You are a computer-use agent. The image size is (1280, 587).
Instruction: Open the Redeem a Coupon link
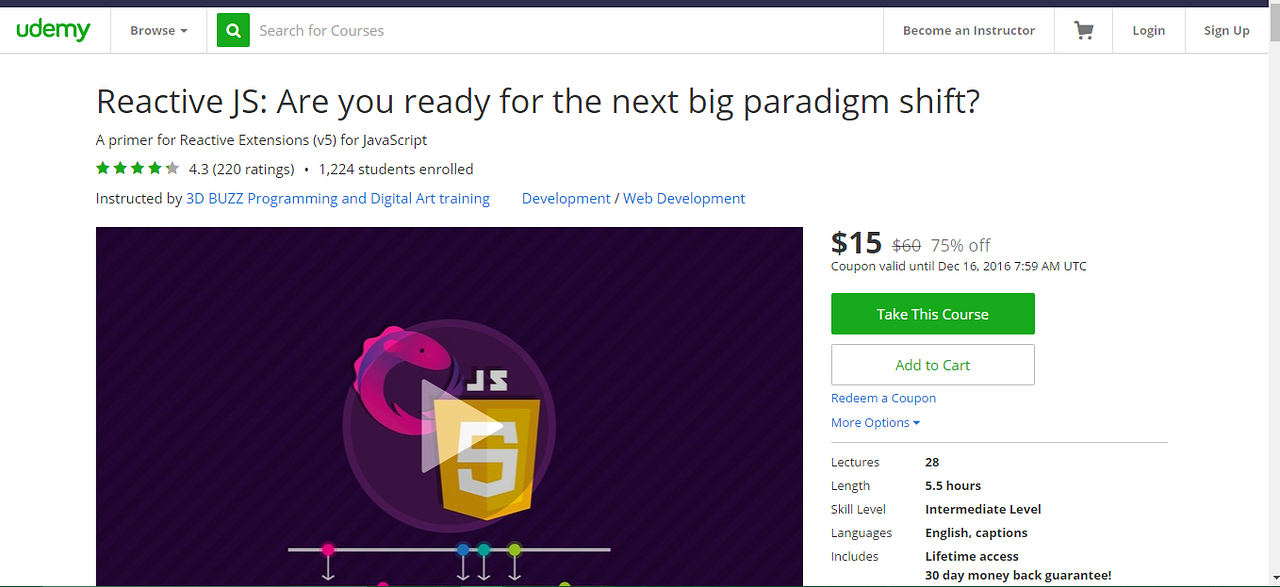(x=883, y=397)
